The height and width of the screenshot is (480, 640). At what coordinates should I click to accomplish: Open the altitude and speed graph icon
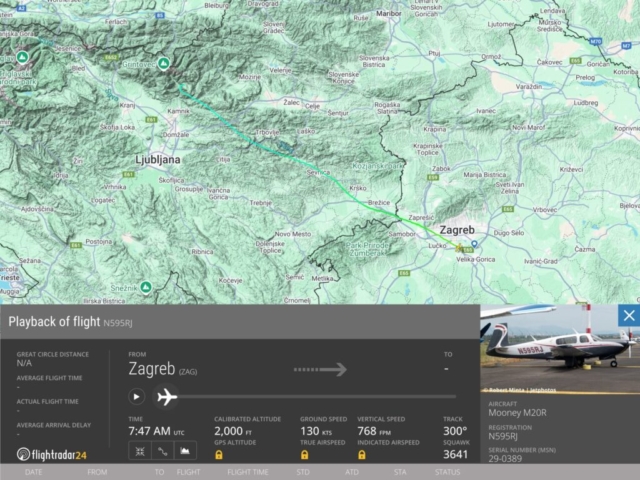pyautogui.click(x=185, y=451)
